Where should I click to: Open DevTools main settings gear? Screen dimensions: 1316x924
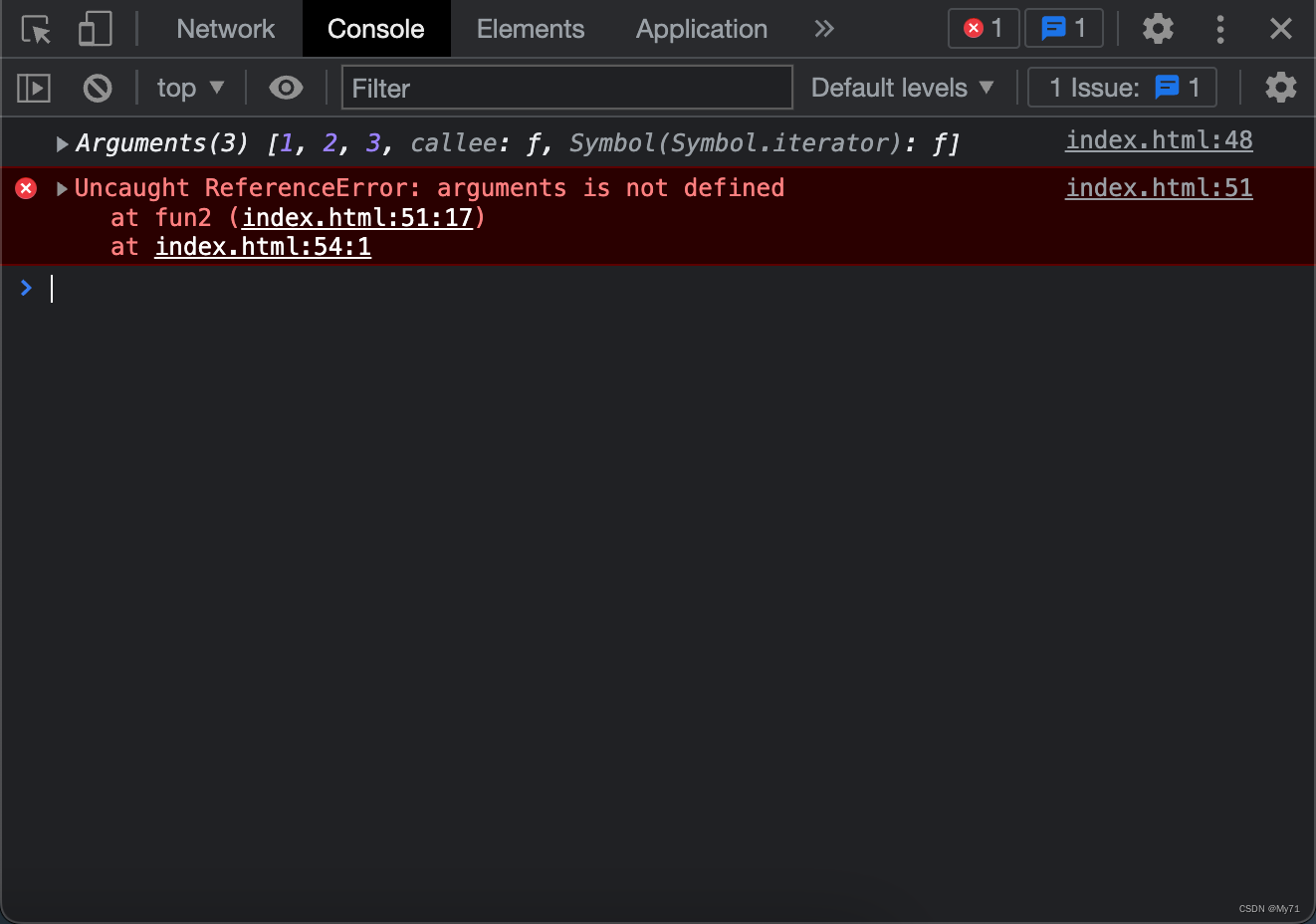click(x=1157, y=29)
